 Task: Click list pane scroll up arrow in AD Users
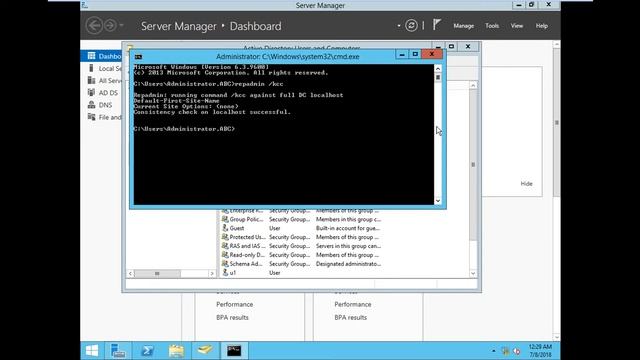[x=473, y=85]
